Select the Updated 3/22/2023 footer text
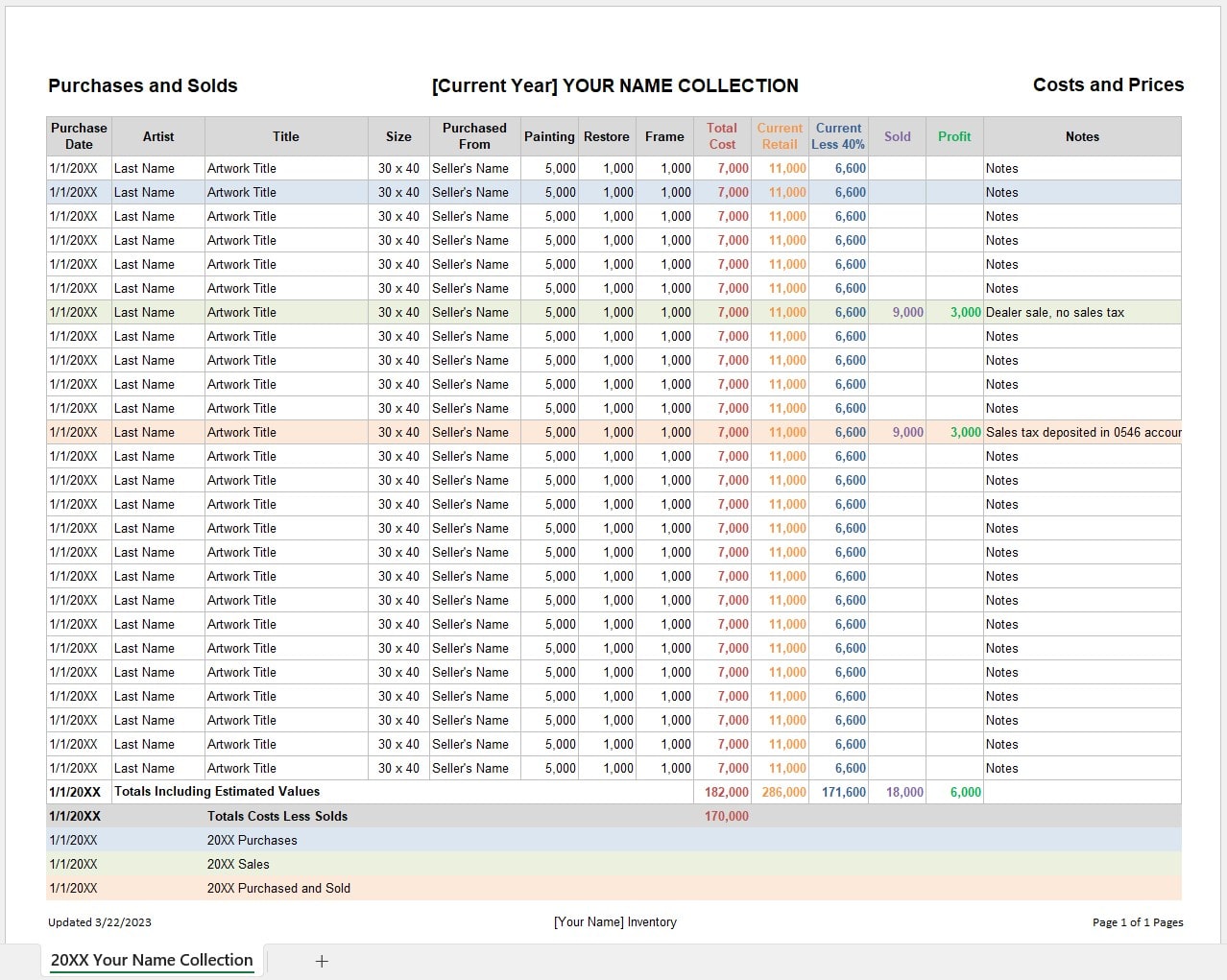The width and height of the screenshot is (1227, 980). [100, 922]
